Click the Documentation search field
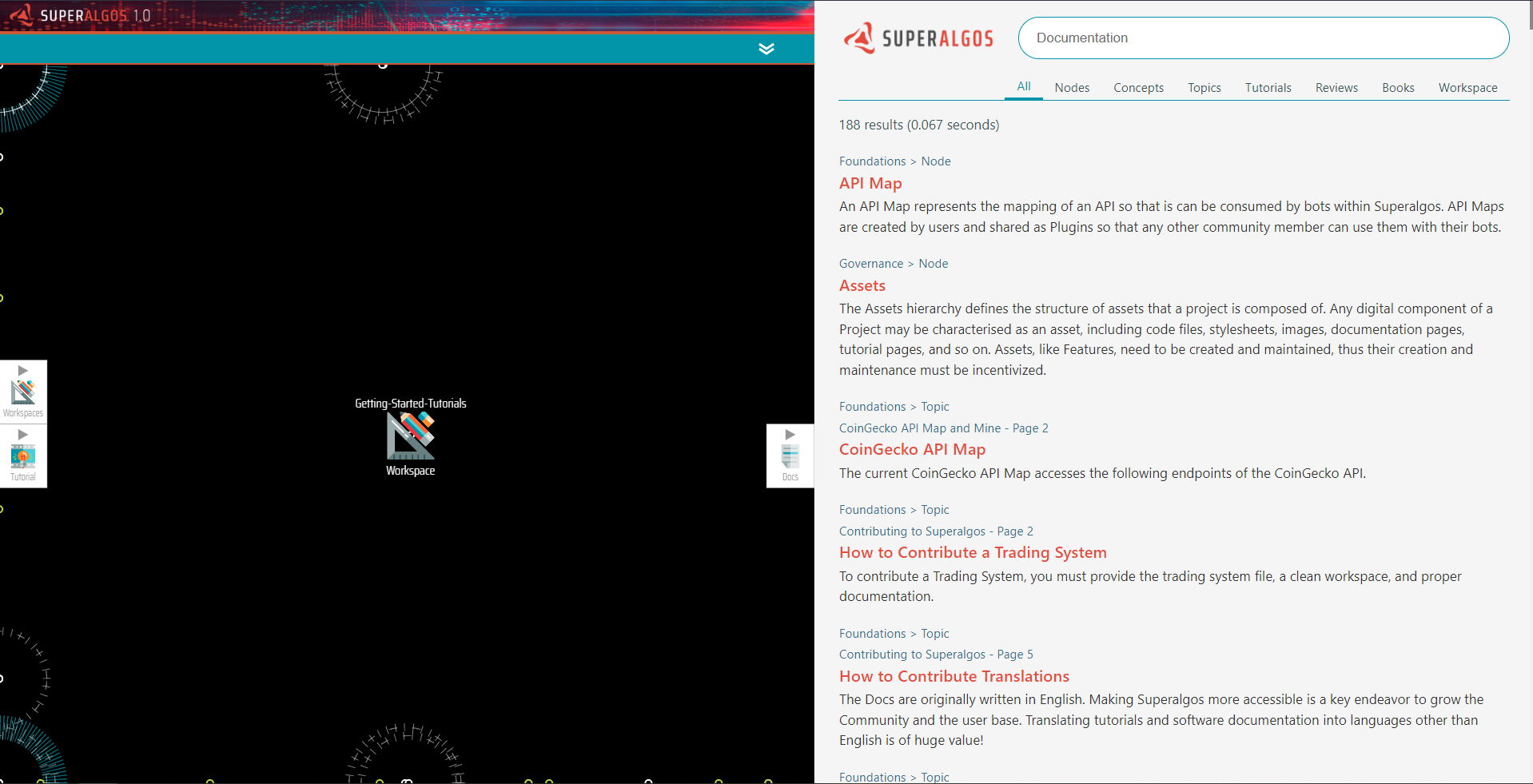Screen dimensions: 1533x784 1263,38
